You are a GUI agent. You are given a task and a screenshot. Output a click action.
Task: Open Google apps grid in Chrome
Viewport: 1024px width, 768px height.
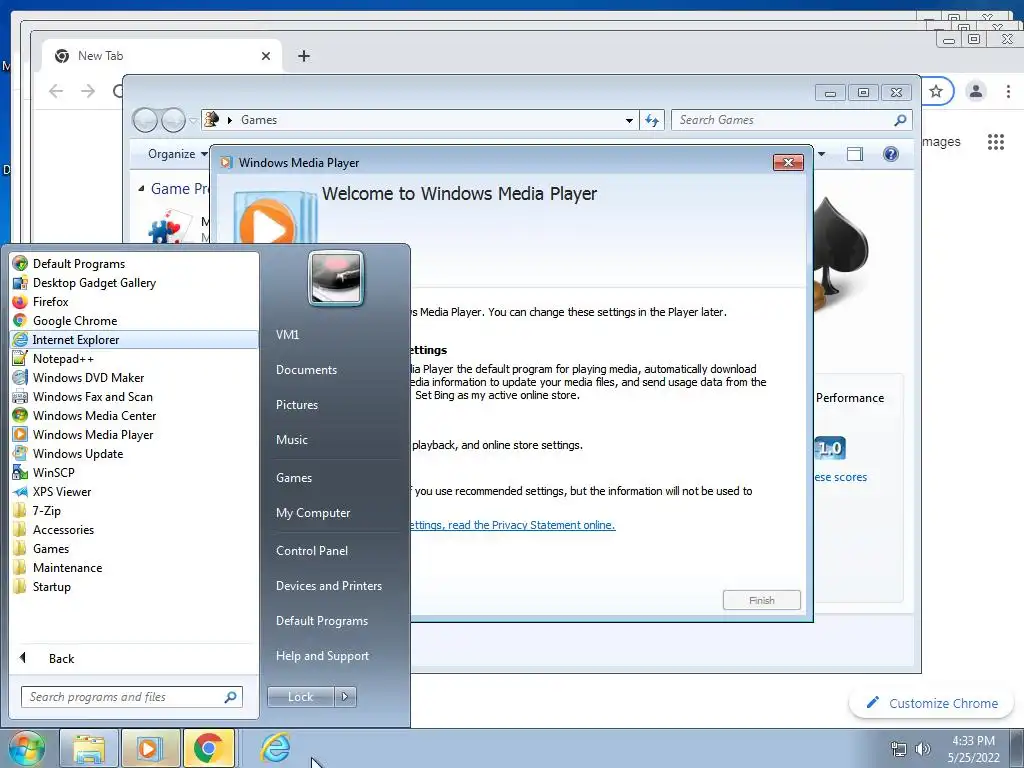click(x=996, y=142)
